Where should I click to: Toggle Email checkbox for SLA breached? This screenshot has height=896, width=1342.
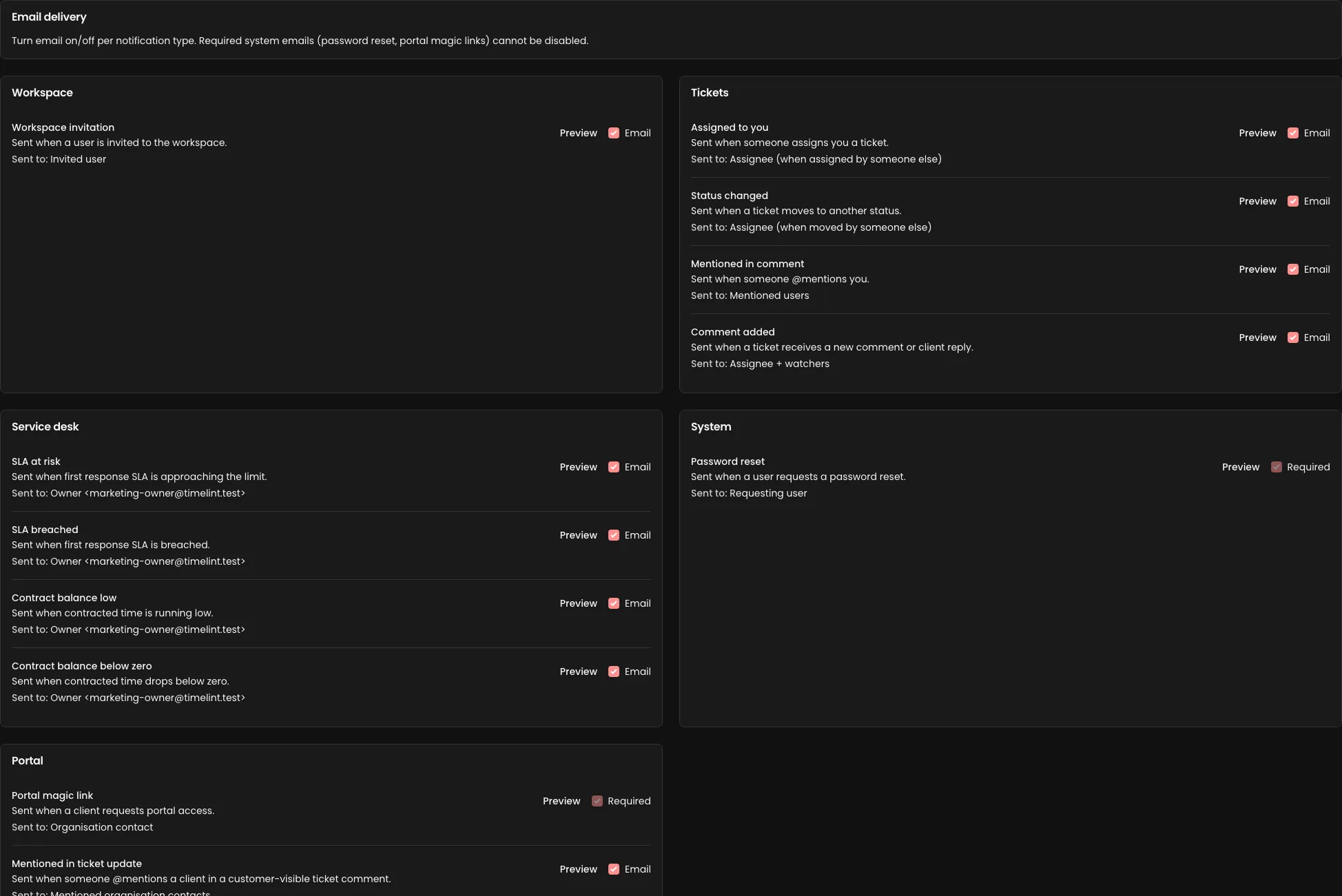click(614, 535)
